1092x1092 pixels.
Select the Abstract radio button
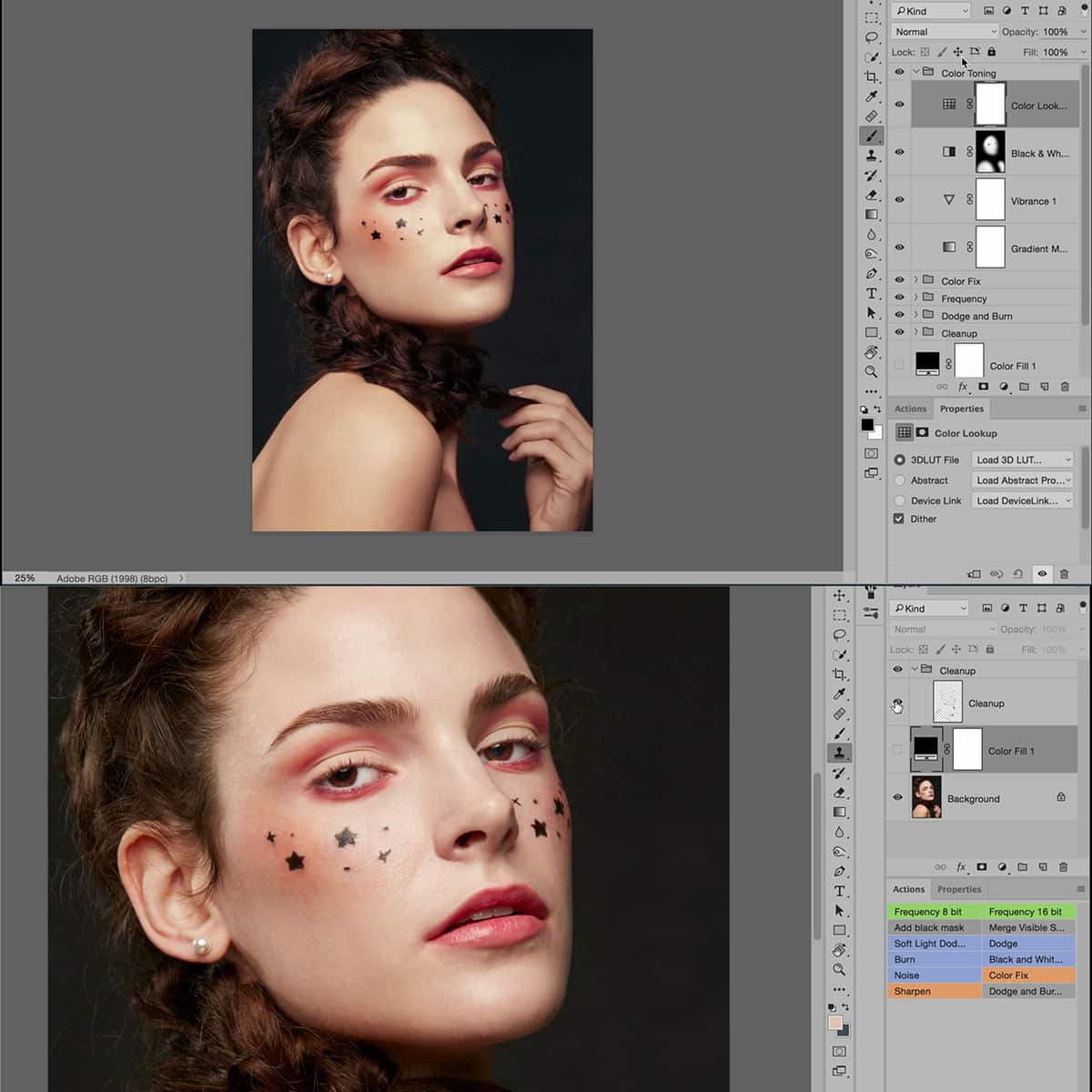(x=901, y=480)
